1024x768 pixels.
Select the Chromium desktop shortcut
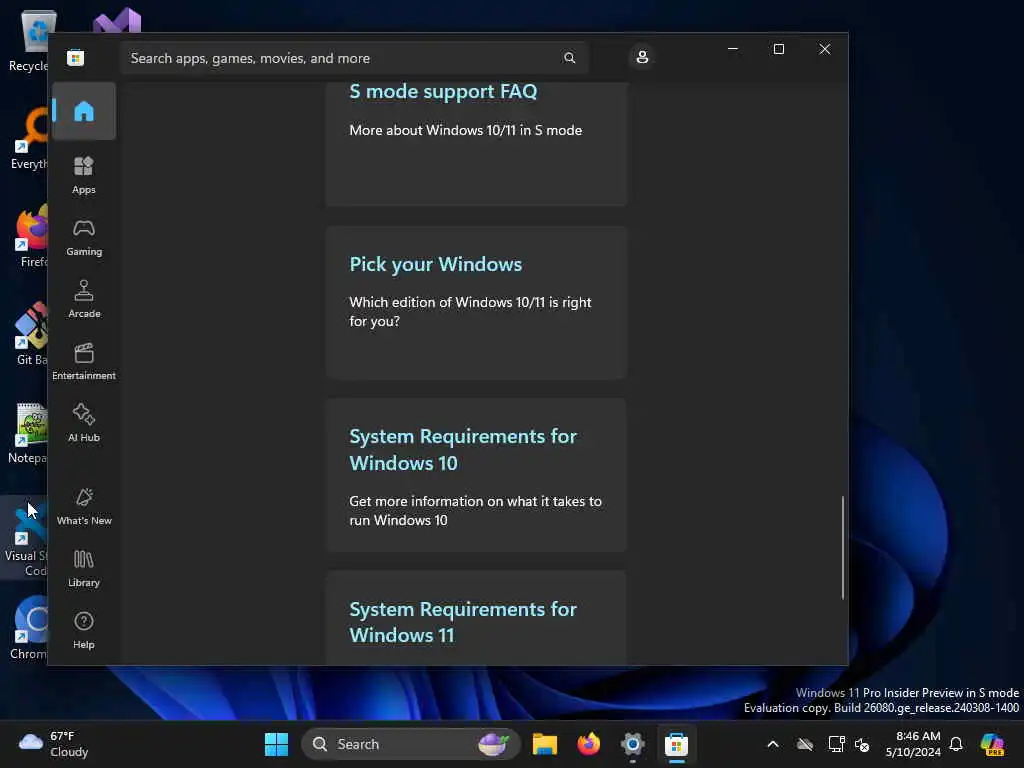pyautogui.click(x=29, y=628)
